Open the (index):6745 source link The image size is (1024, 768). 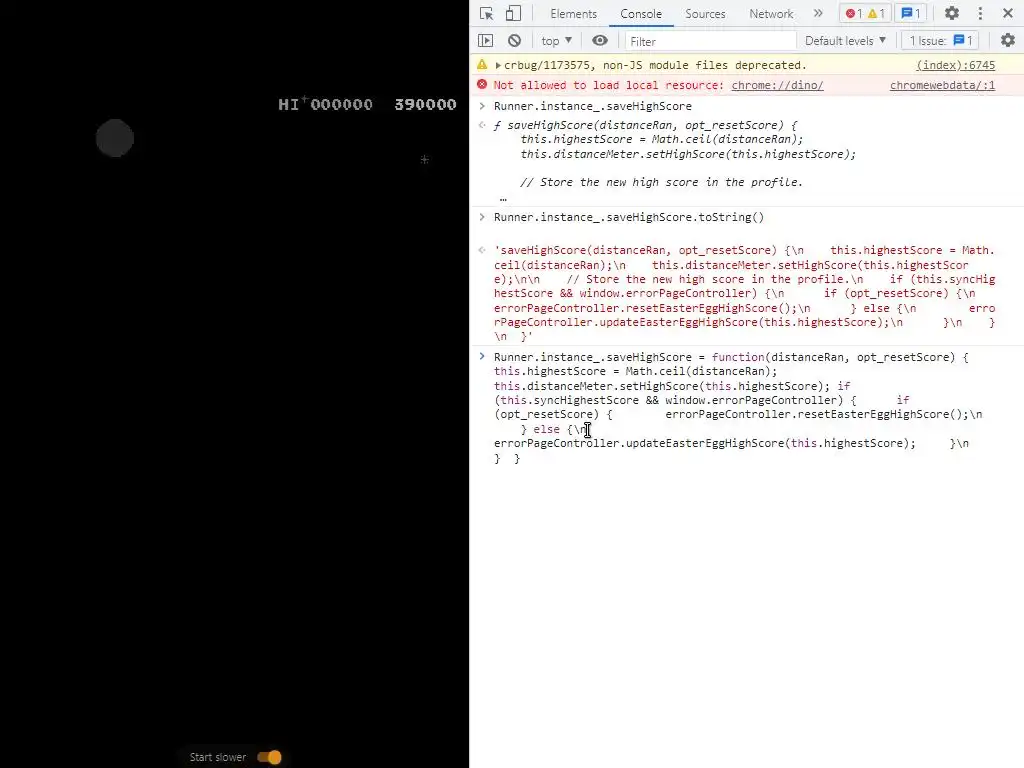coord(955,65)
